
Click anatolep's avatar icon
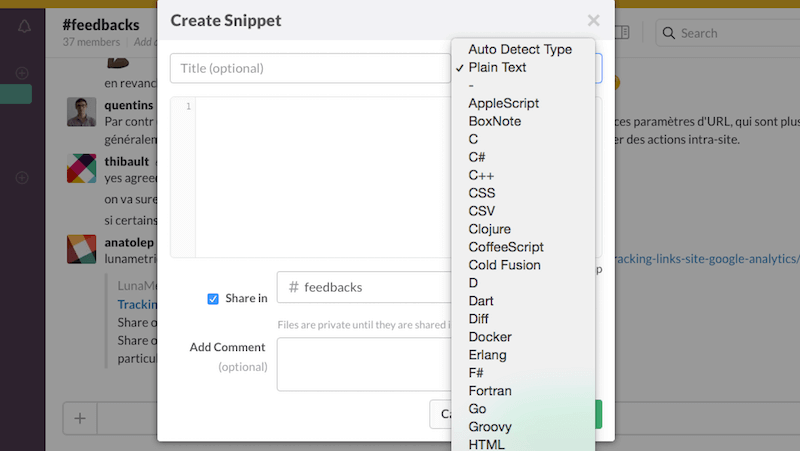coord(81,249)
